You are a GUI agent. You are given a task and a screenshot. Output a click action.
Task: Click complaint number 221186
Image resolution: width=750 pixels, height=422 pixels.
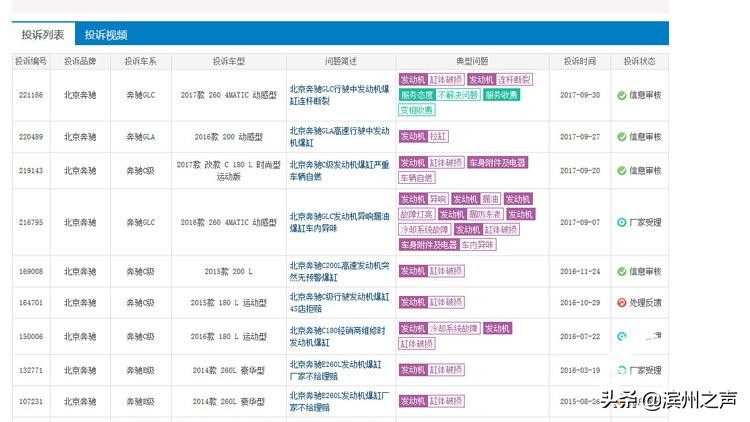pos(31,95)
